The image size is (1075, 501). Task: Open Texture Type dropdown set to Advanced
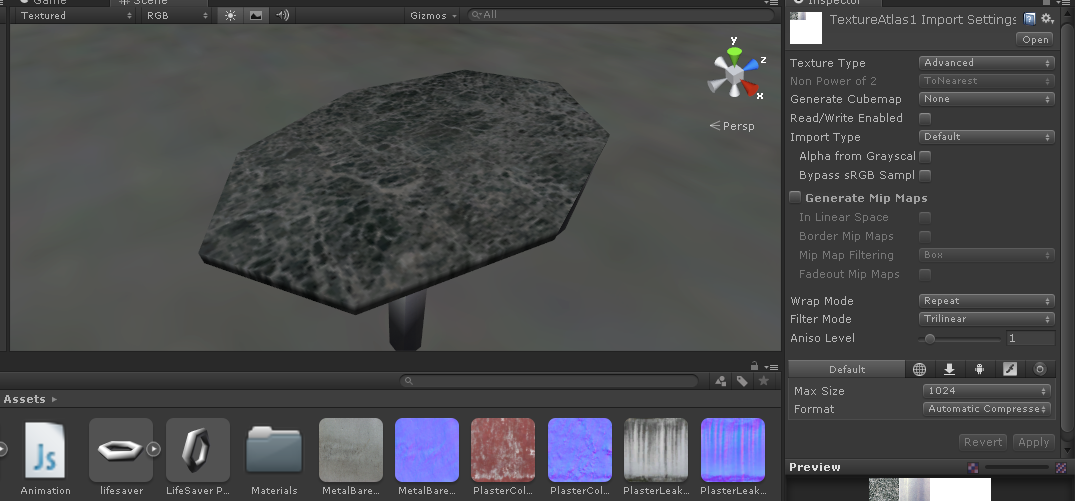pyautogui.click(x=987, y=63)
